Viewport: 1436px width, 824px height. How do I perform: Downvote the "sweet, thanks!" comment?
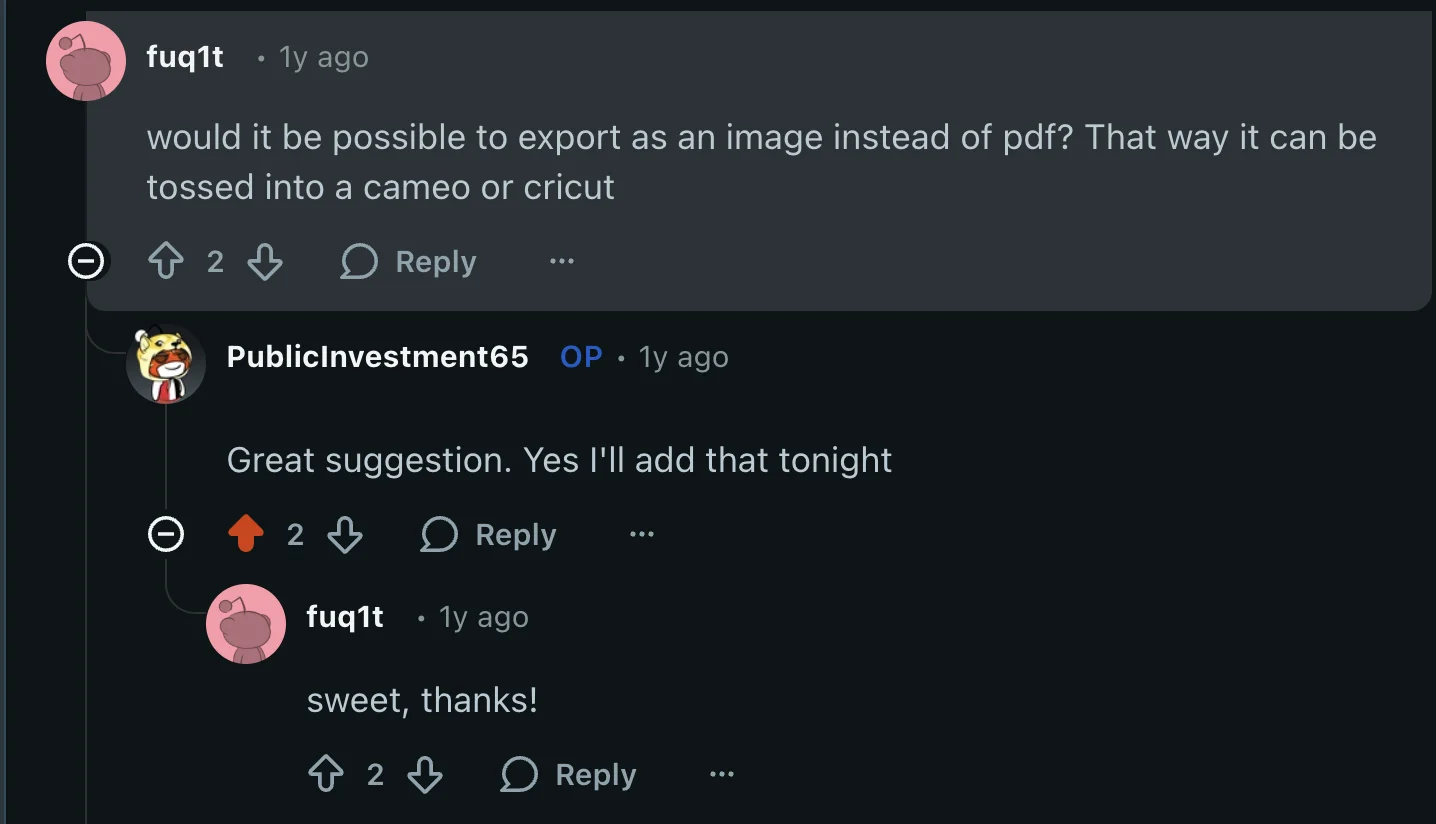coord(425,773)
